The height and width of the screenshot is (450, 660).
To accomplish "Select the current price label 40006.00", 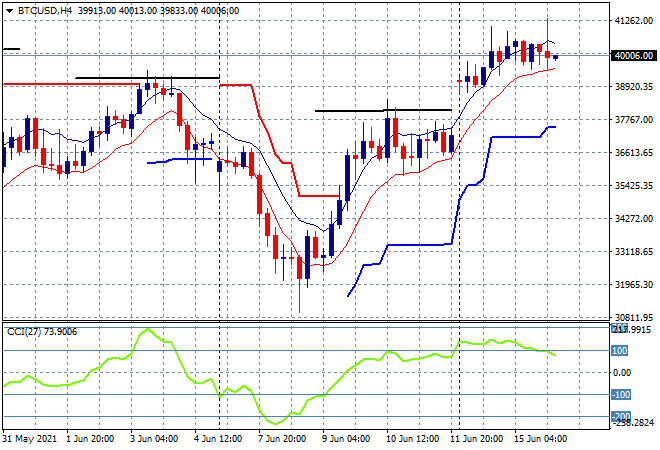I will coord(633,56).
